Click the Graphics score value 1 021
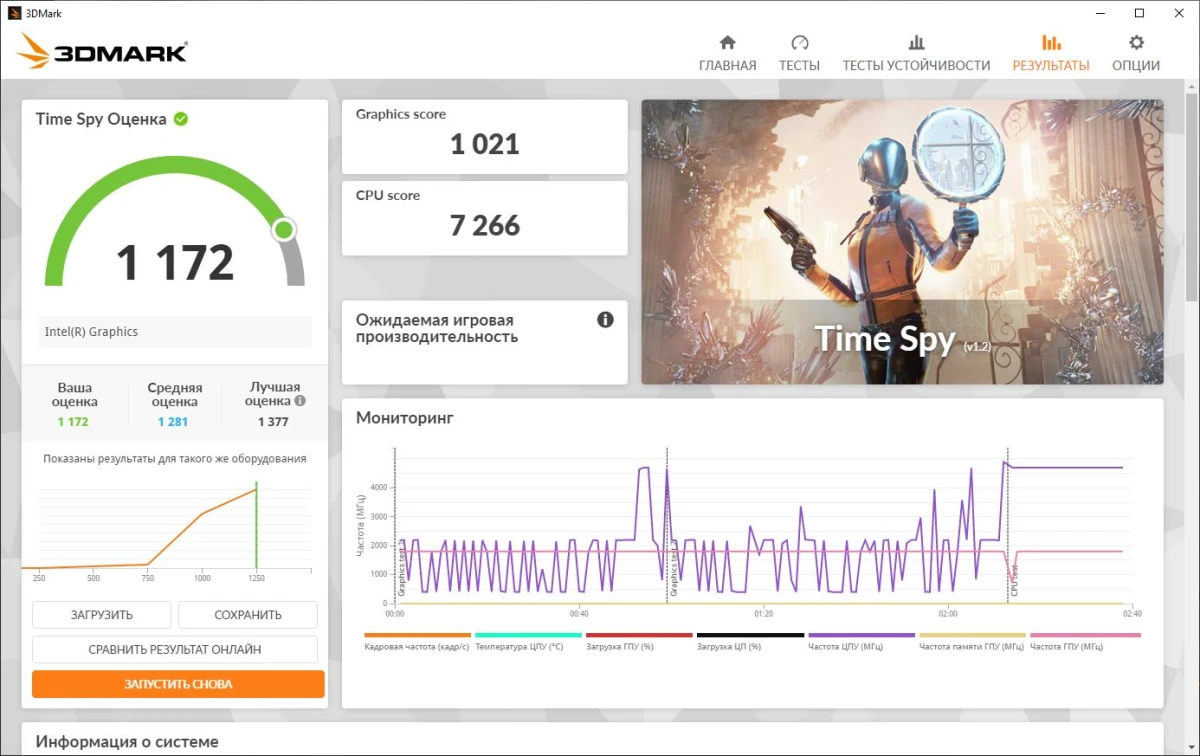 (485, 144)
